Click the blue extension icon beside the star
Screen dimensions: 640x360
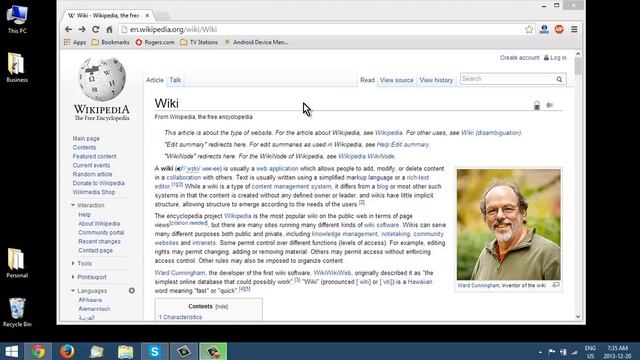[544, 29]
